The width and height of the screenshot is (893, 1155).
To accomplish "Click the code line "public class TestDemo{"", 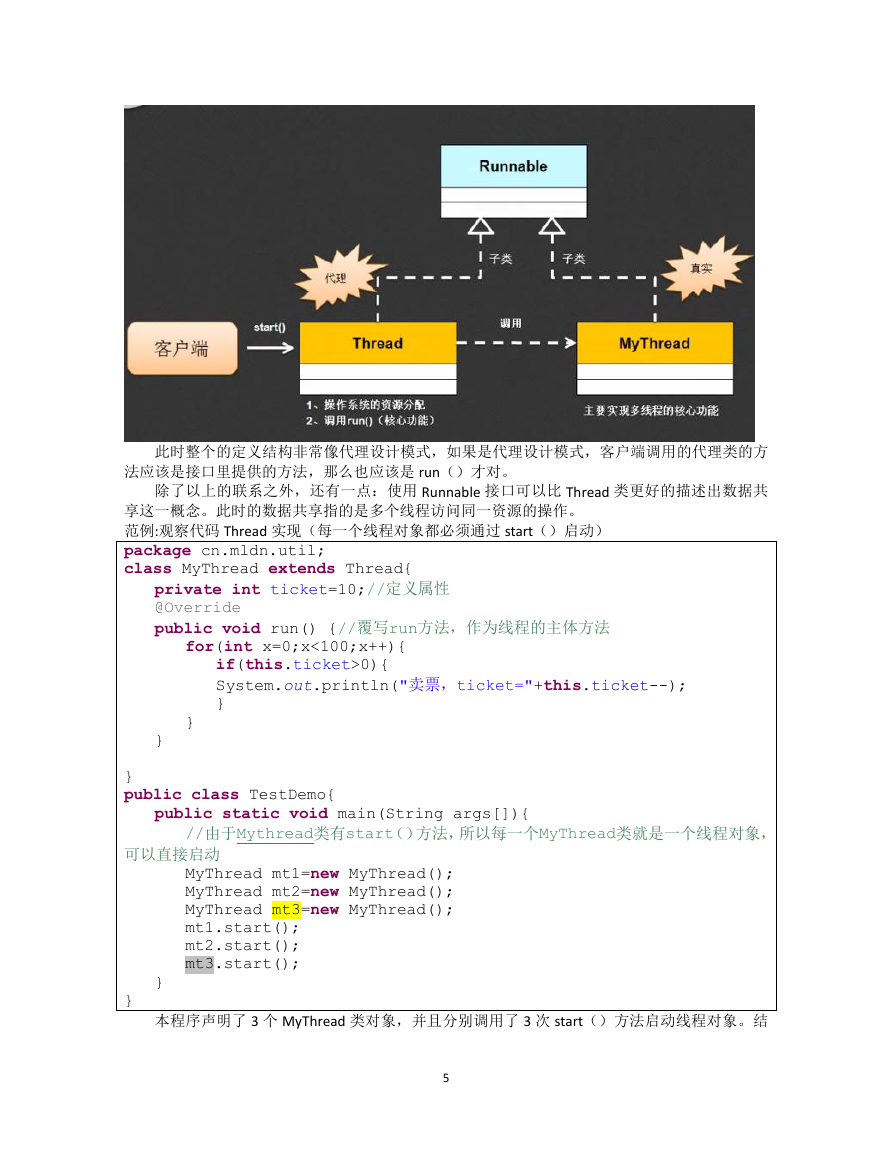I will (229, 795).
